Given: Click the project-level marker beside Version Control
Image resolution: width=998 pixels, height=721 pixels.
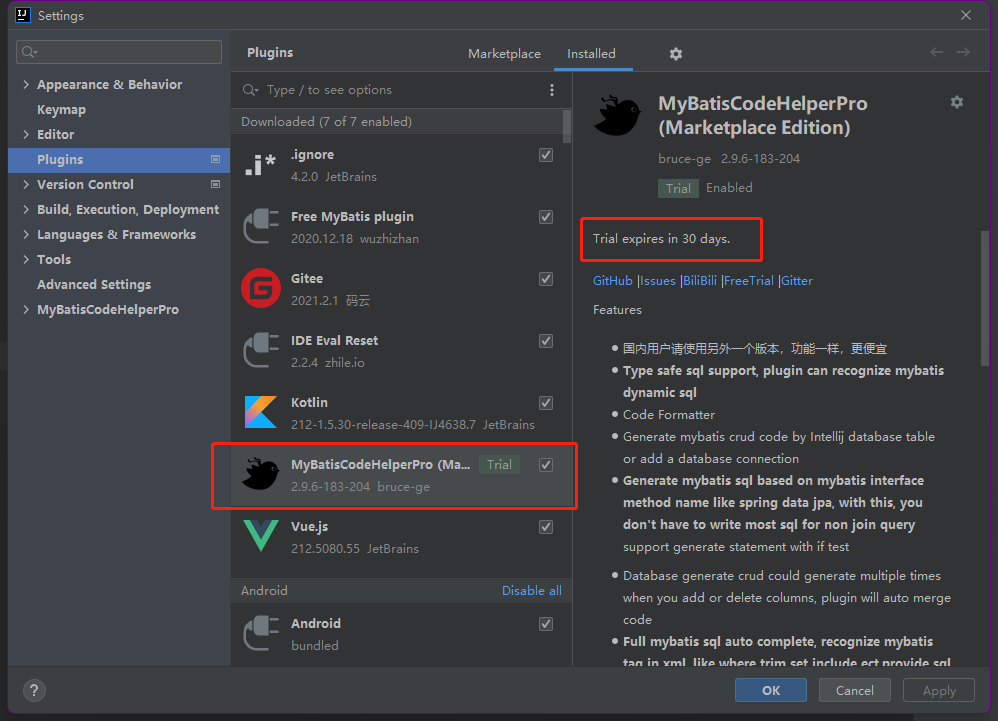Looking at the screenshot, I should coord(215,184).
